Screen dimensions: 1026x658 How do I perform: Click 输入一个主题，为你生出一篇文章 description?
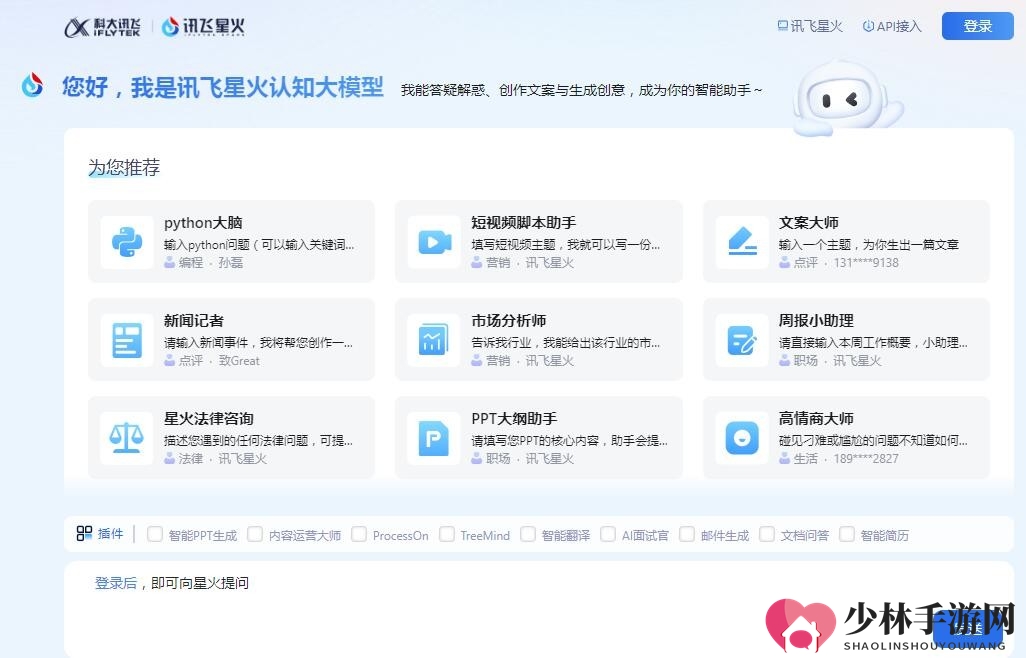869,245
